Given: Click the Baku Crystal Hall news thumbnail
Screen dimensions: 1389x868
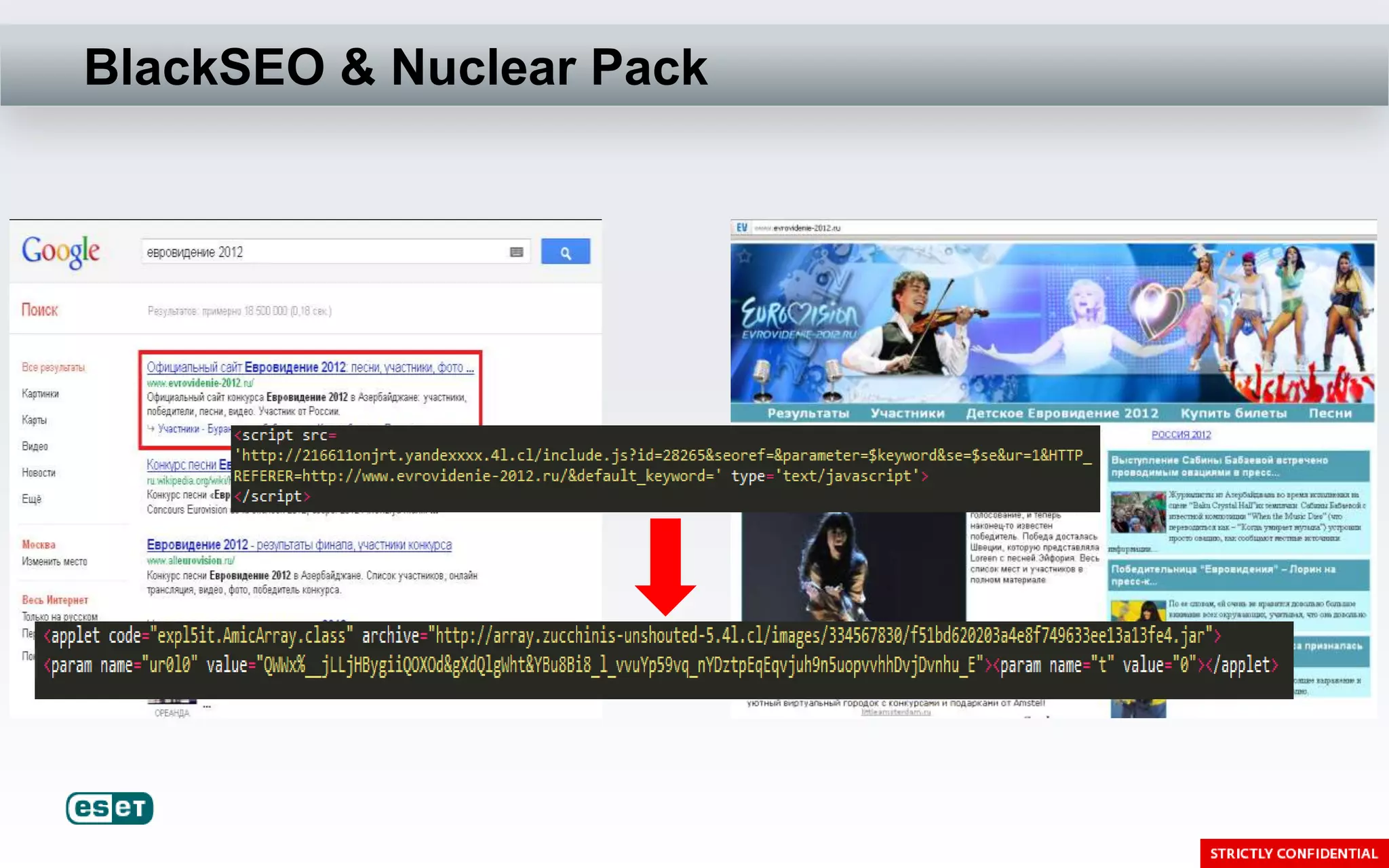Looking at the screenshot, I should coord(1137,512).
